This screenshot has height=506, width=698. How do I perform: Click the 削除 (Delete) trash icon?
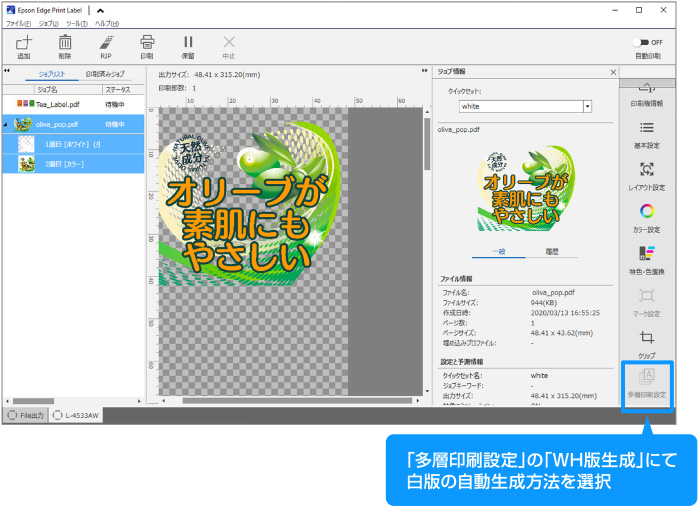[65, 45]
